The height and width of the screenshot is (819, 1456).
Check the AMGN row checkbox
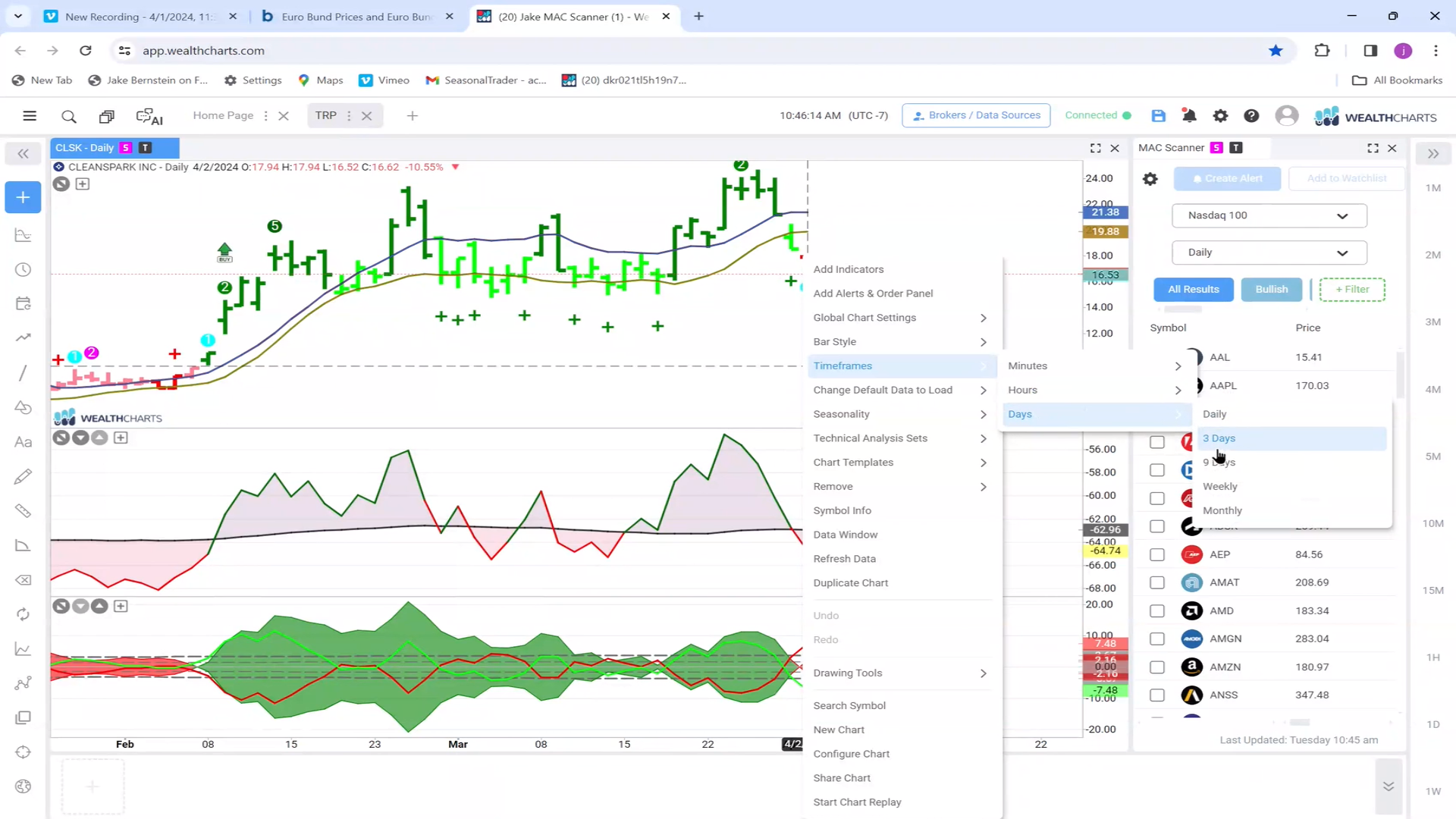(x=1156, y=639)
